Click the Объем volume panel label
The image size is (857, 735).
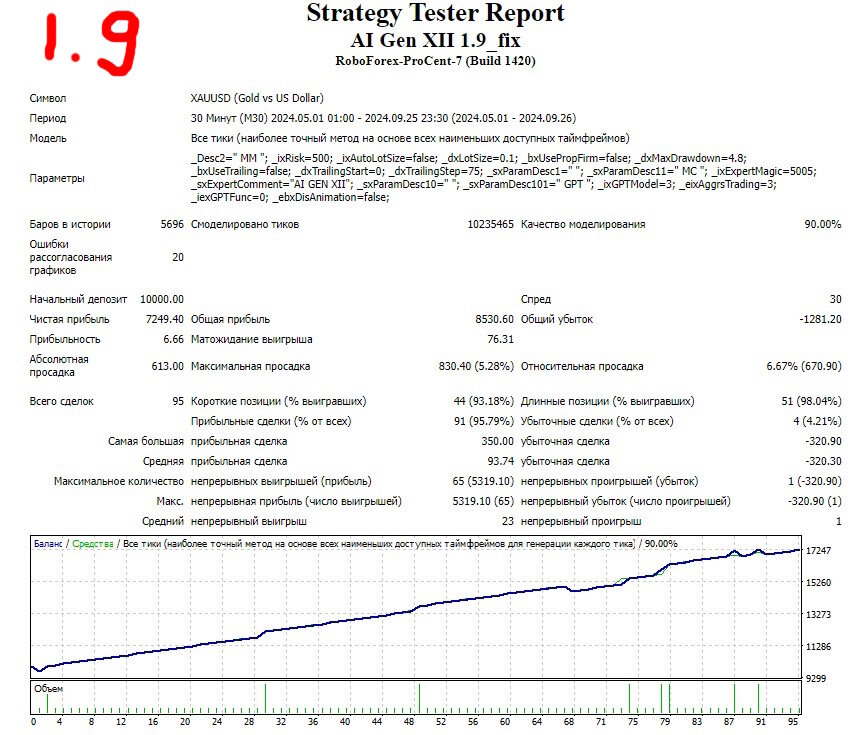(x=49, y=689)
